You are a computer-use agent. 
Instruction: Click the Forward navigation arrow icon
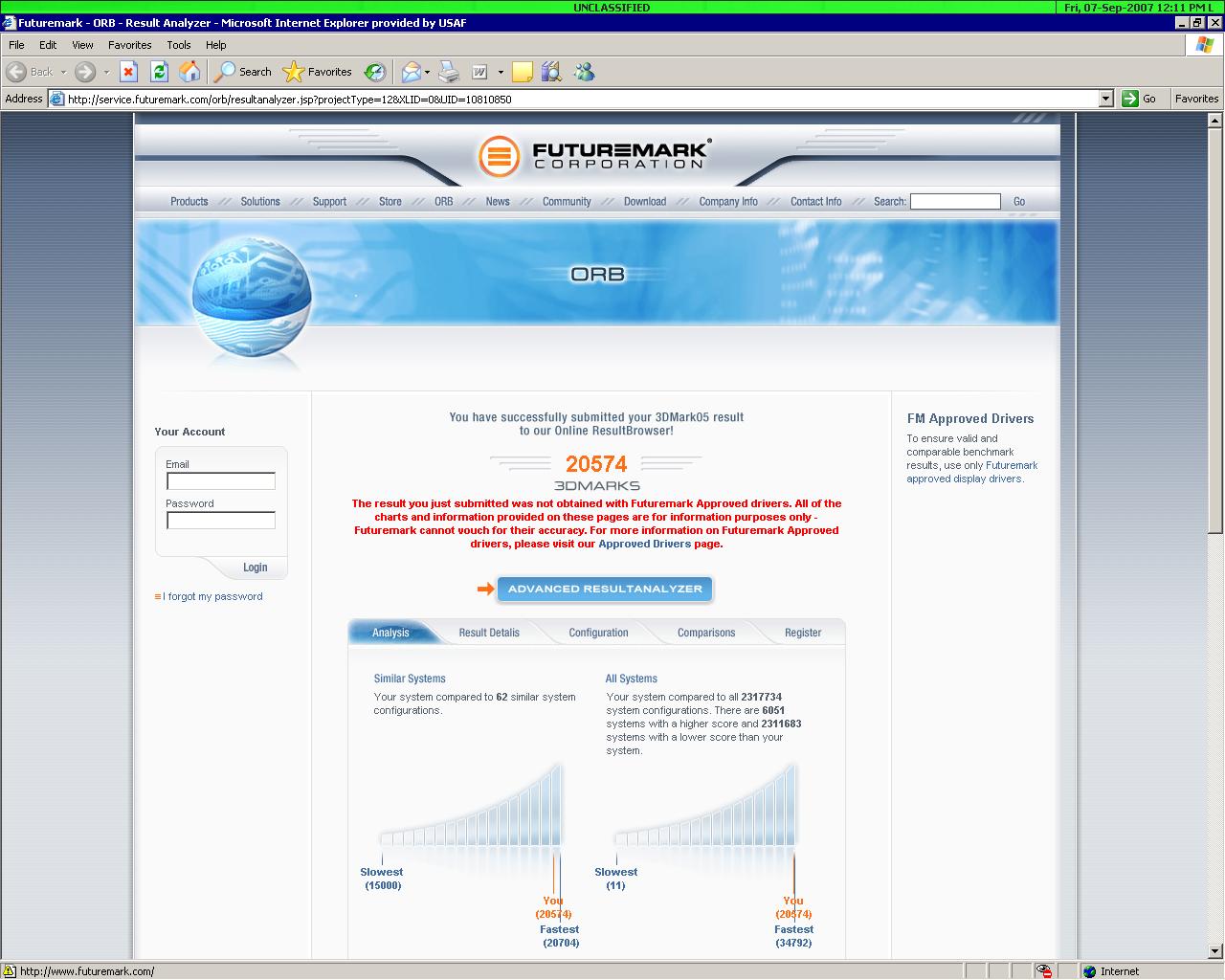click(85, 72)
